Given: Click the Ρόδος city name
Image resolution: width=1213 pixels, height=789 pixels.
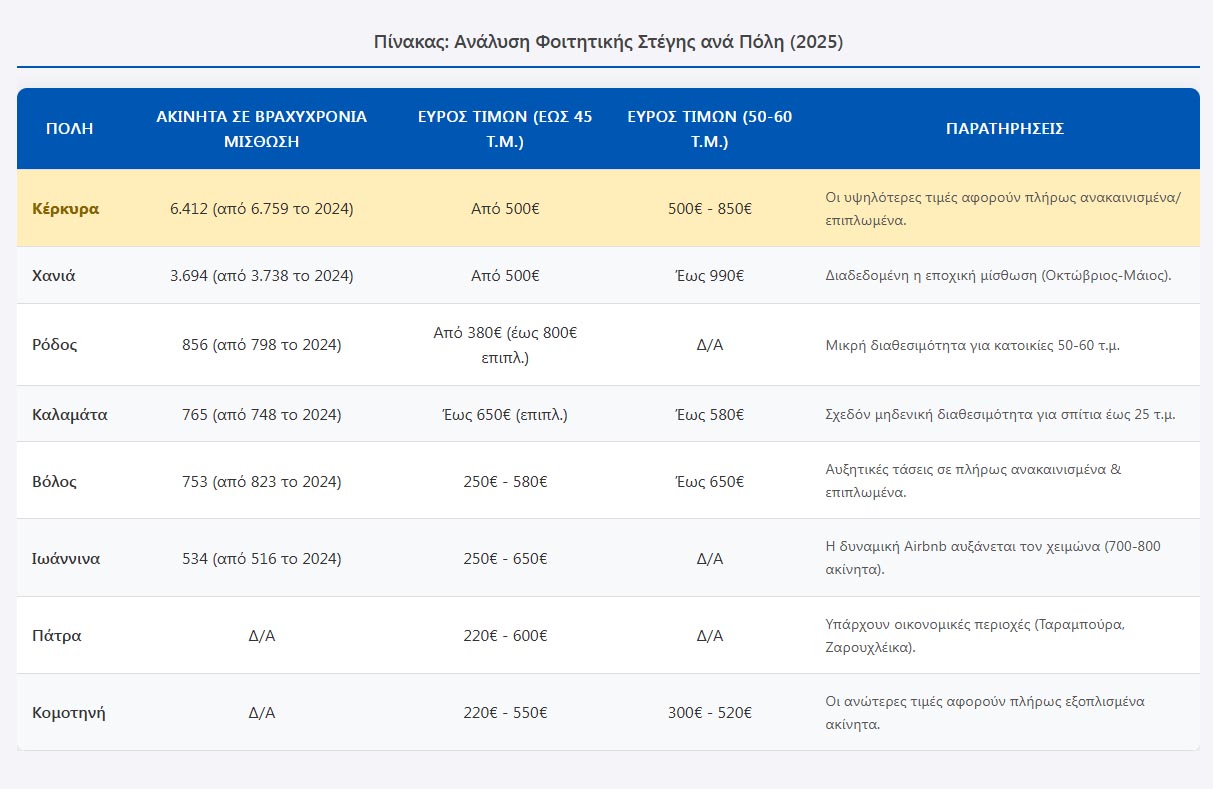Looking at the screenshot, I should pos(55,345).
